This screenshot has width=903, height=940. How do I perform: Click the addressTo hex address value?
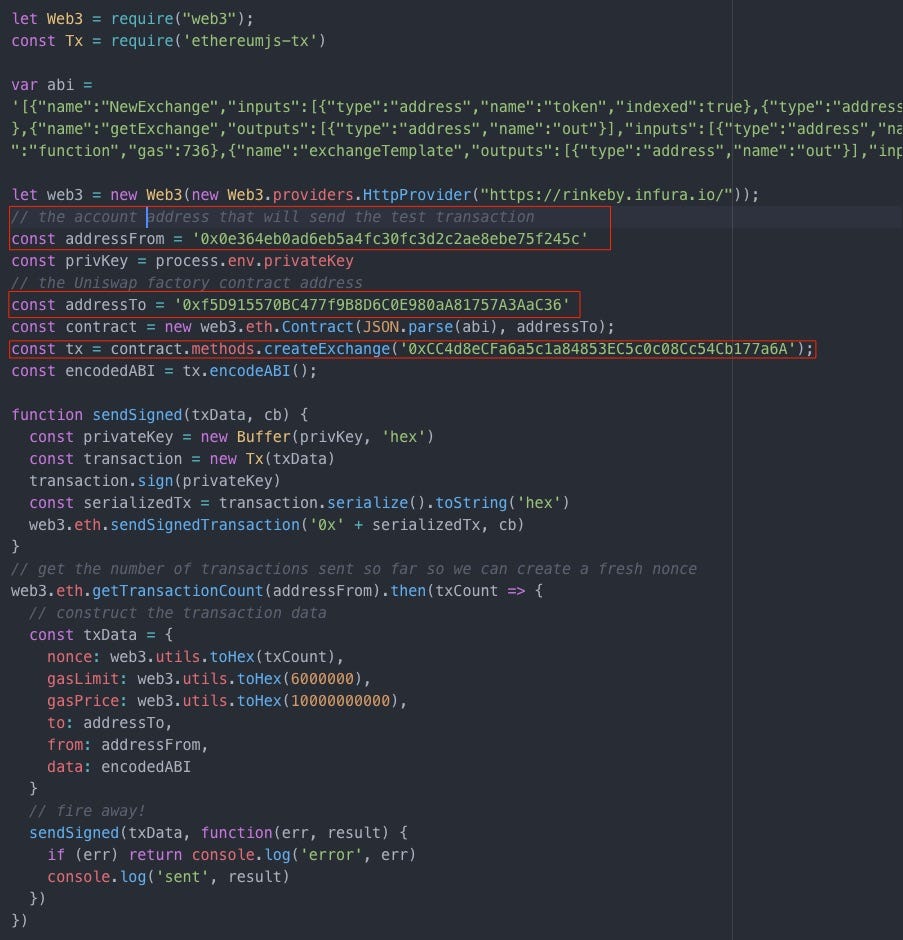(372, 305)
